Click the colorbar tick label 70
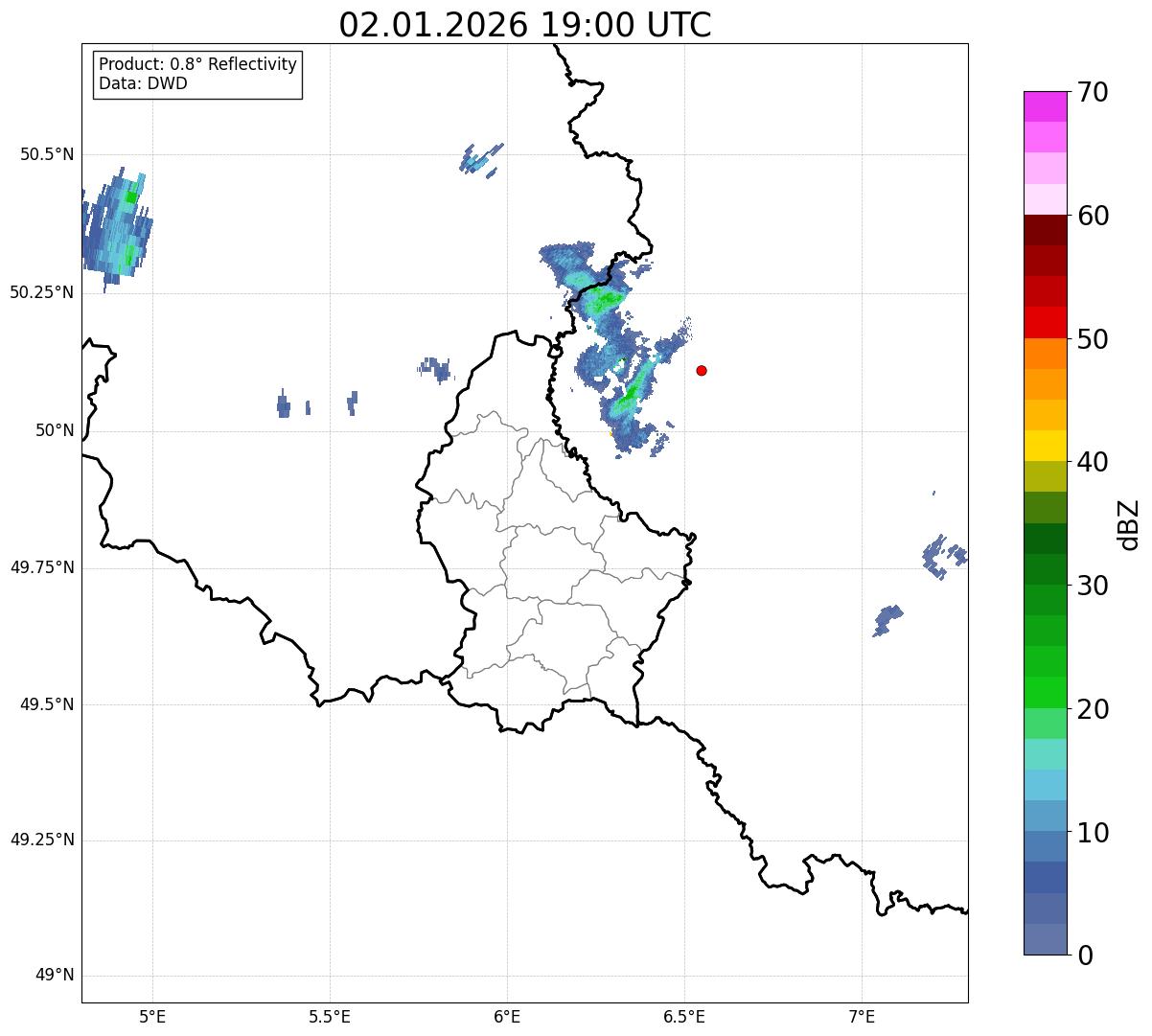 (x=1093, y=92)
